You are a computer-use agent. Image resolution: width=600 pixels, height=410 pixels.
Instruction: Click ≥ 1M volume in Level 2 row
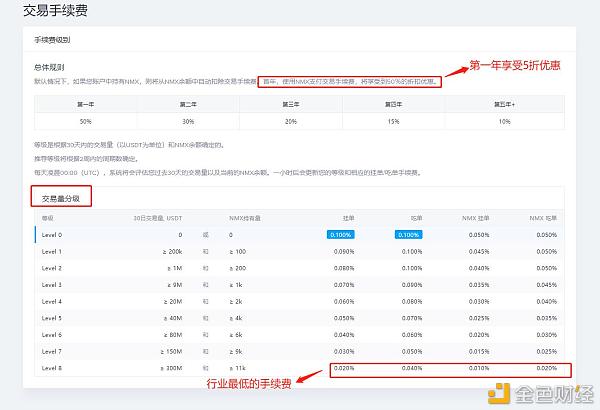pyautogui.click(x=174, y=268)
